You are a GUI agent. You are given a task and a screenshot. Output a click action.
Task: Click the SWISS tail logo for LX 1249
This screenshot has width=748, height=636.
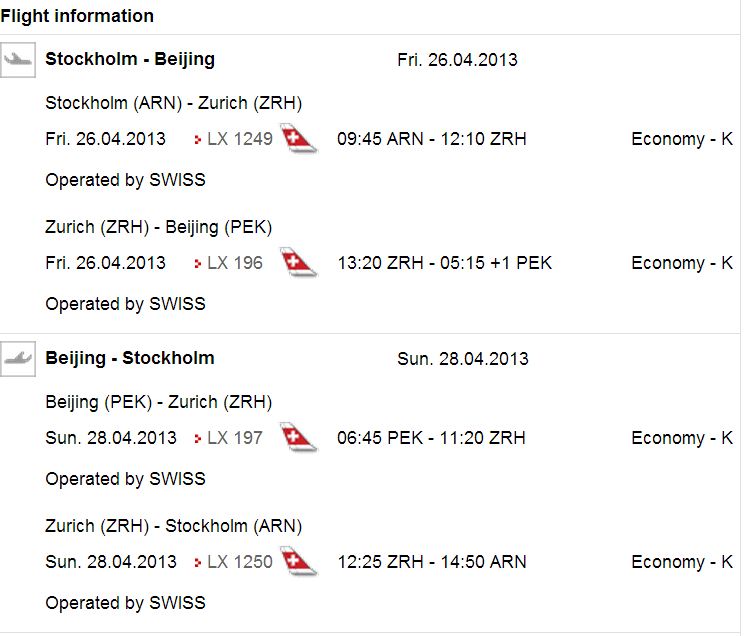(x=299, y=139)
